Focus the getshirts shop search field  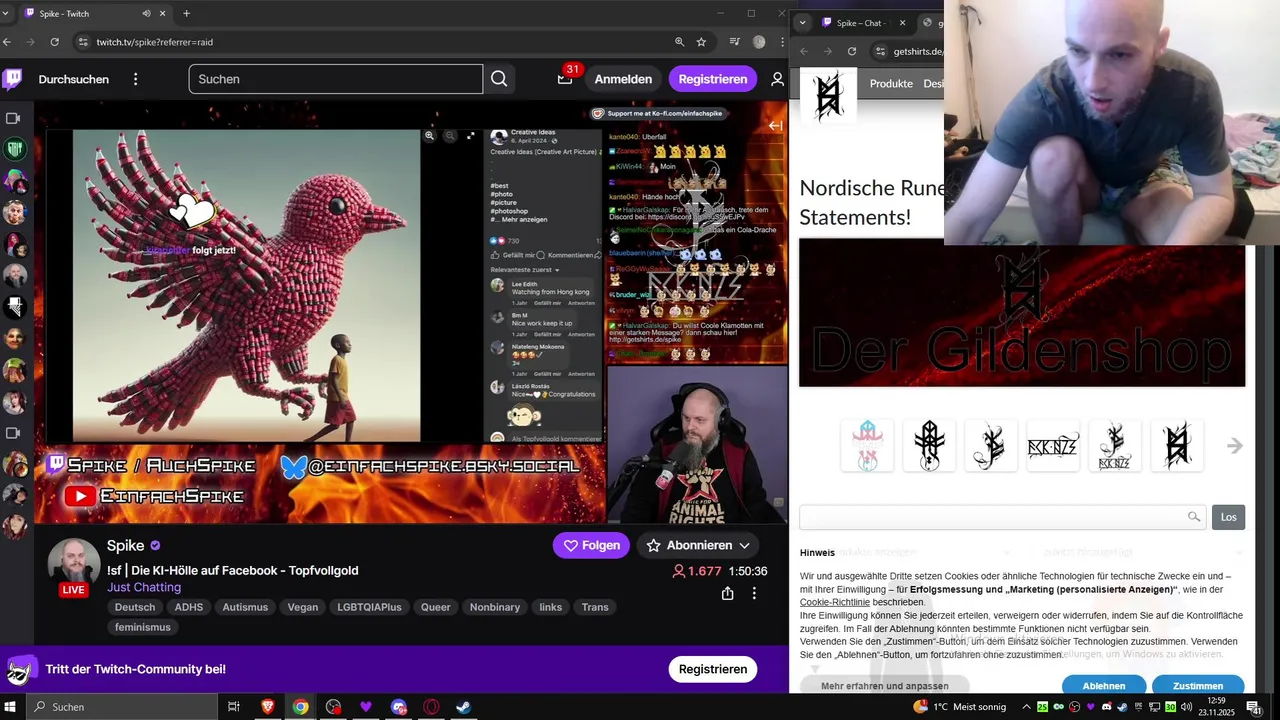click(1004, 517)
